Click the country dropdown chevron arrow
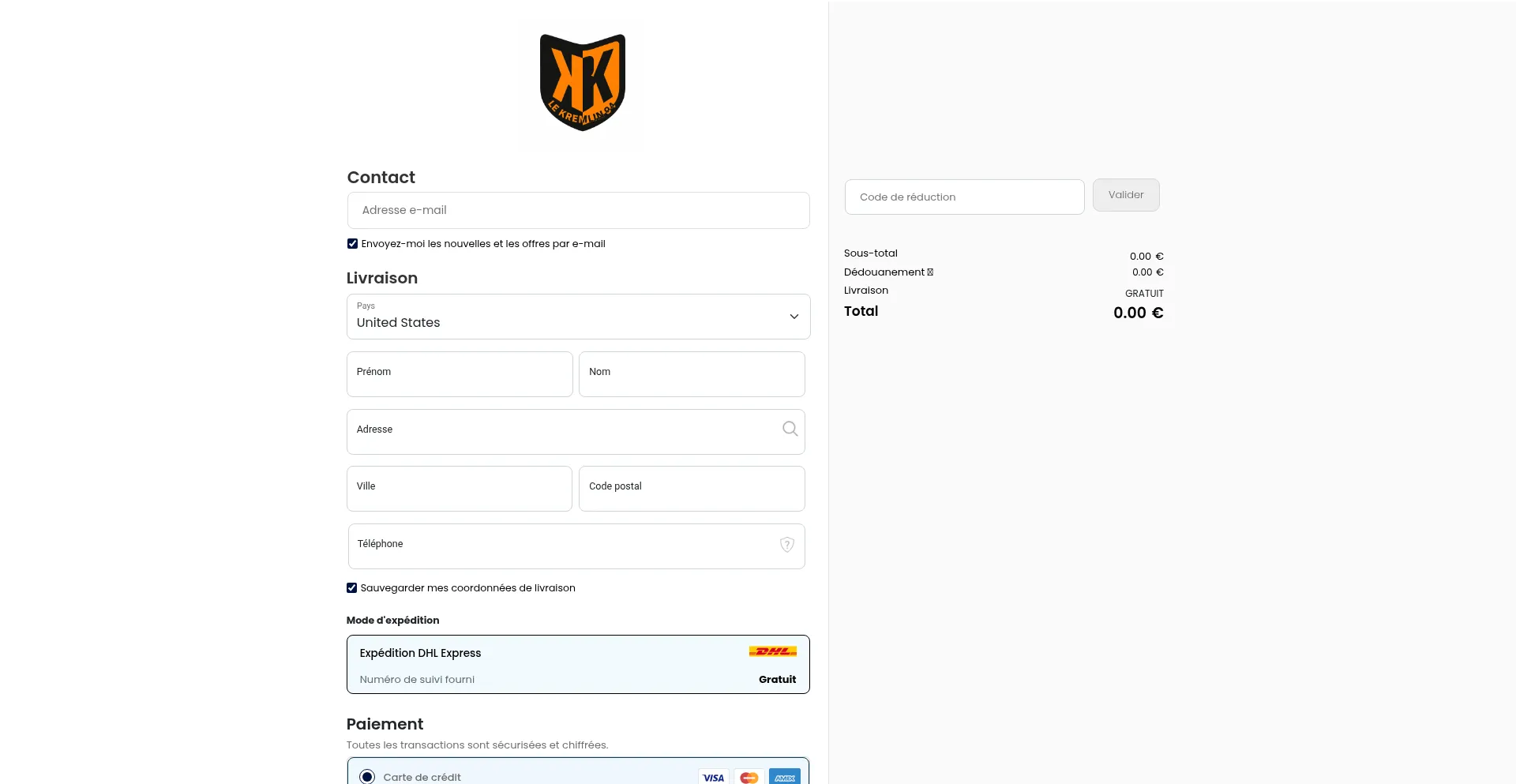1516x784 pixels. tap(794, 317)
